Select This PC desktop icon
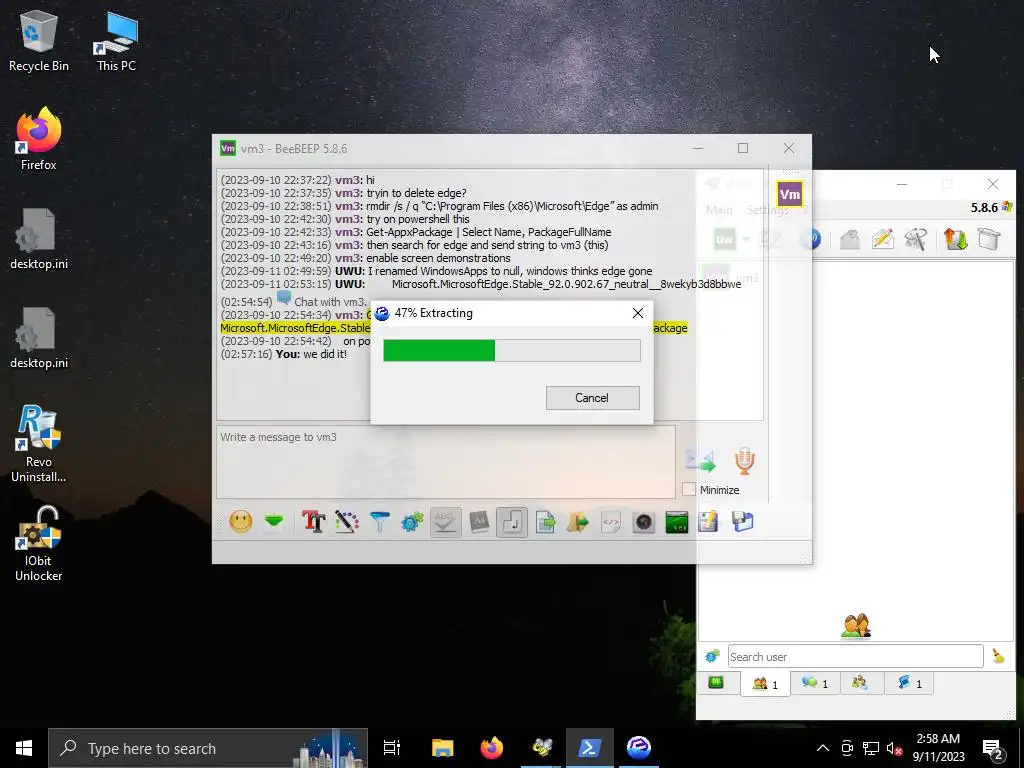Viewport: 1024px width, 768px height. pos(116,40)
